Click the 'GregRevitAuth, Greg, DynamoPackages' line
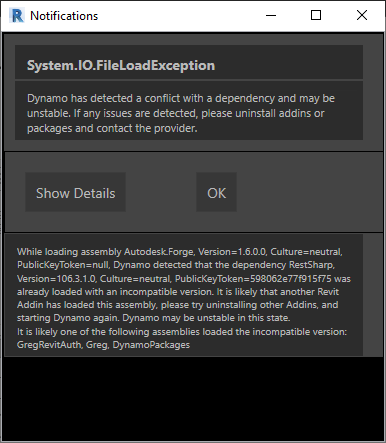Viewport: 386px width, 443px height. point(103,345)
